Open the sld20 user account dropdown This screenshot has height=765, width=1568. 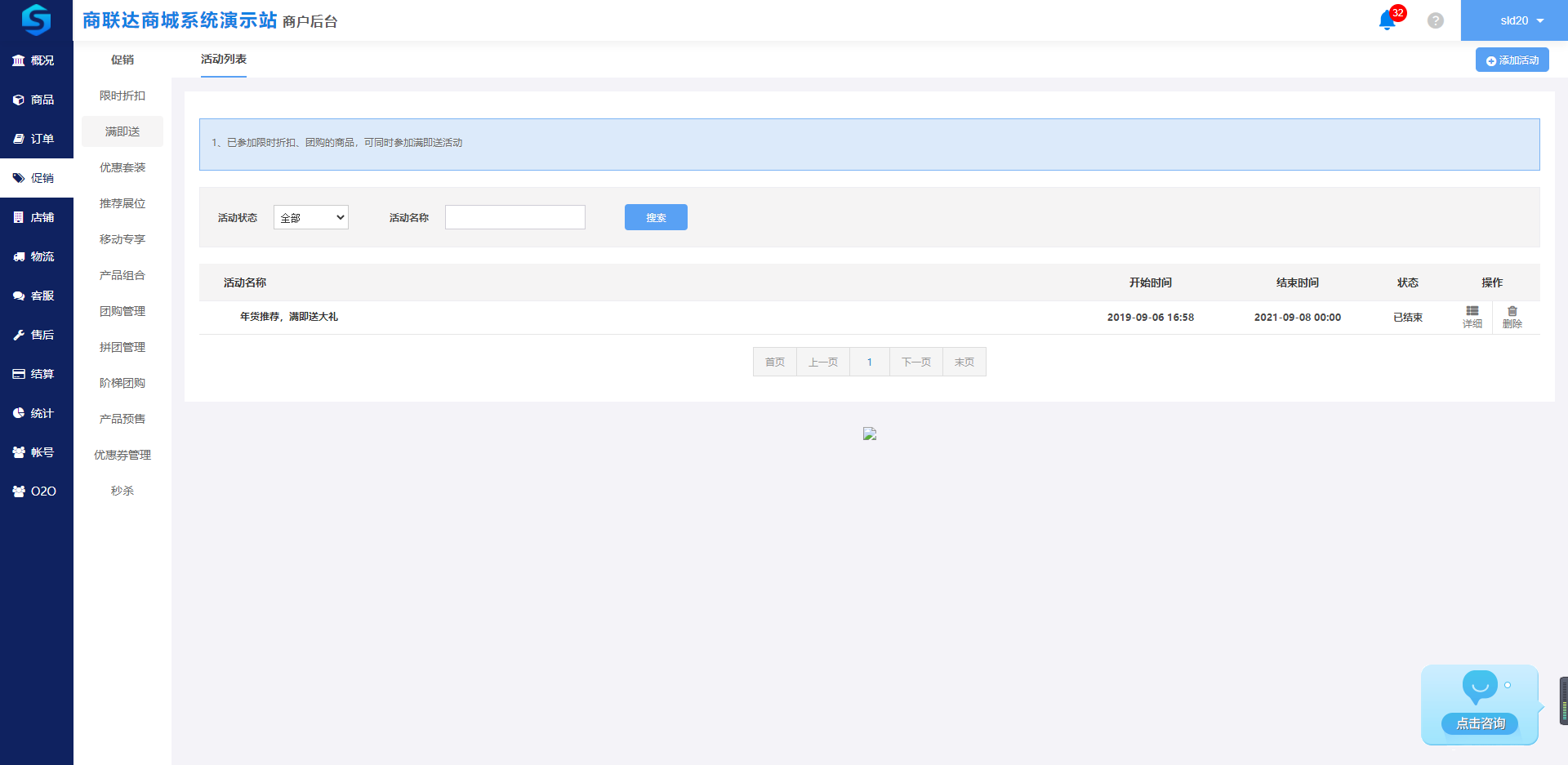1514,20
